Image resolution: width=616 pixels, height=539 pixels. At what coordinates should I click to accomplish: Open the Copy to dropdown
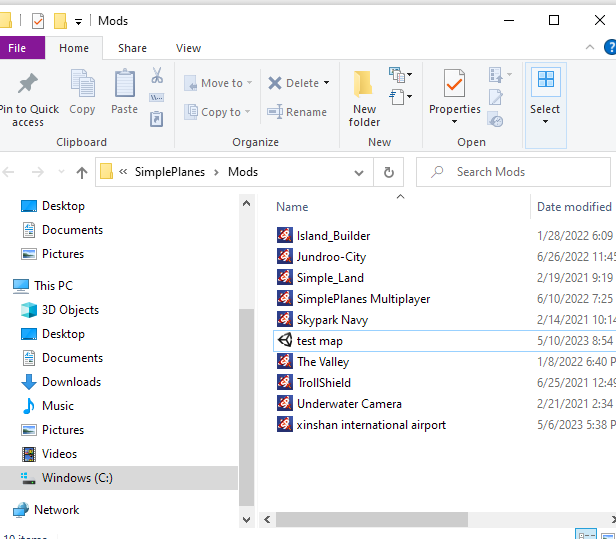pos(217,112)
